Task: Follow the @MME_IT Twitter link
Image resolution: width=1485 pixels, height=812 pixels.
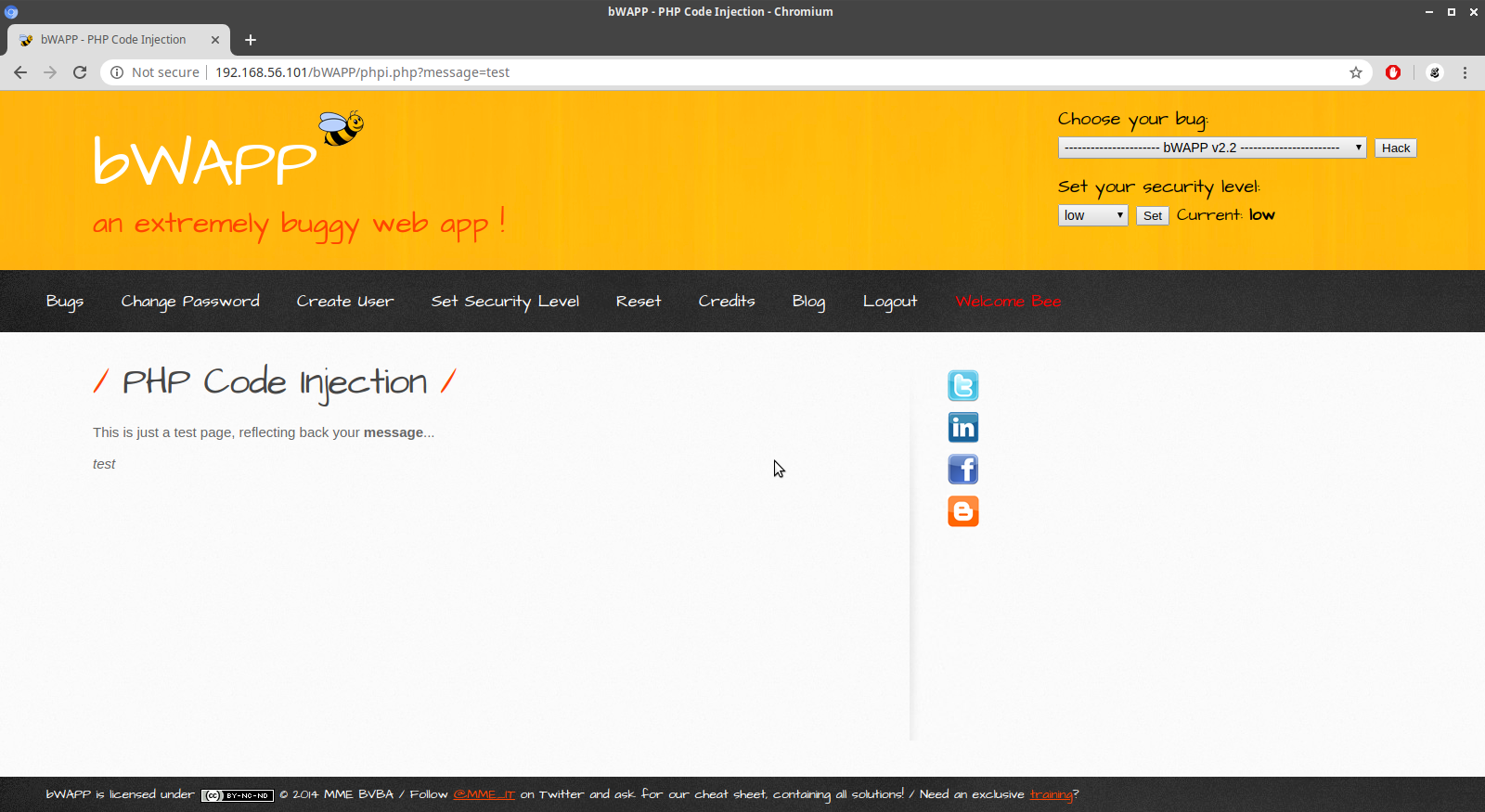Action: click(x=484, y=794)
